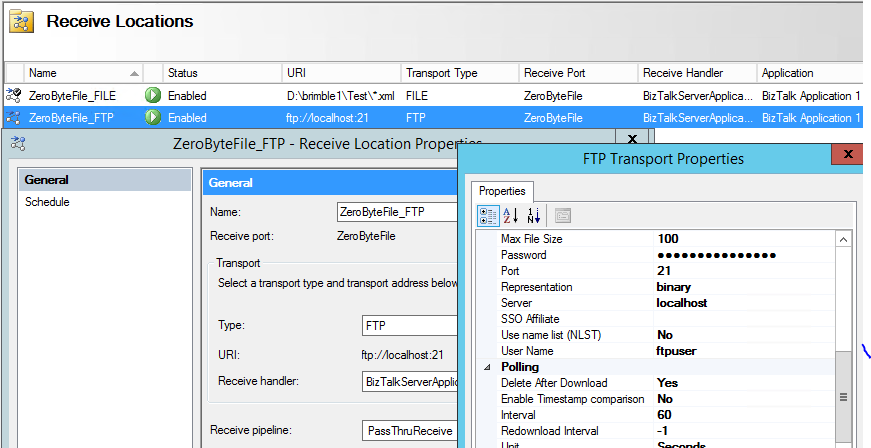Open the Schedule page in left pane
The height and width of the screenshot is (448, 871).
pos(47,202)
